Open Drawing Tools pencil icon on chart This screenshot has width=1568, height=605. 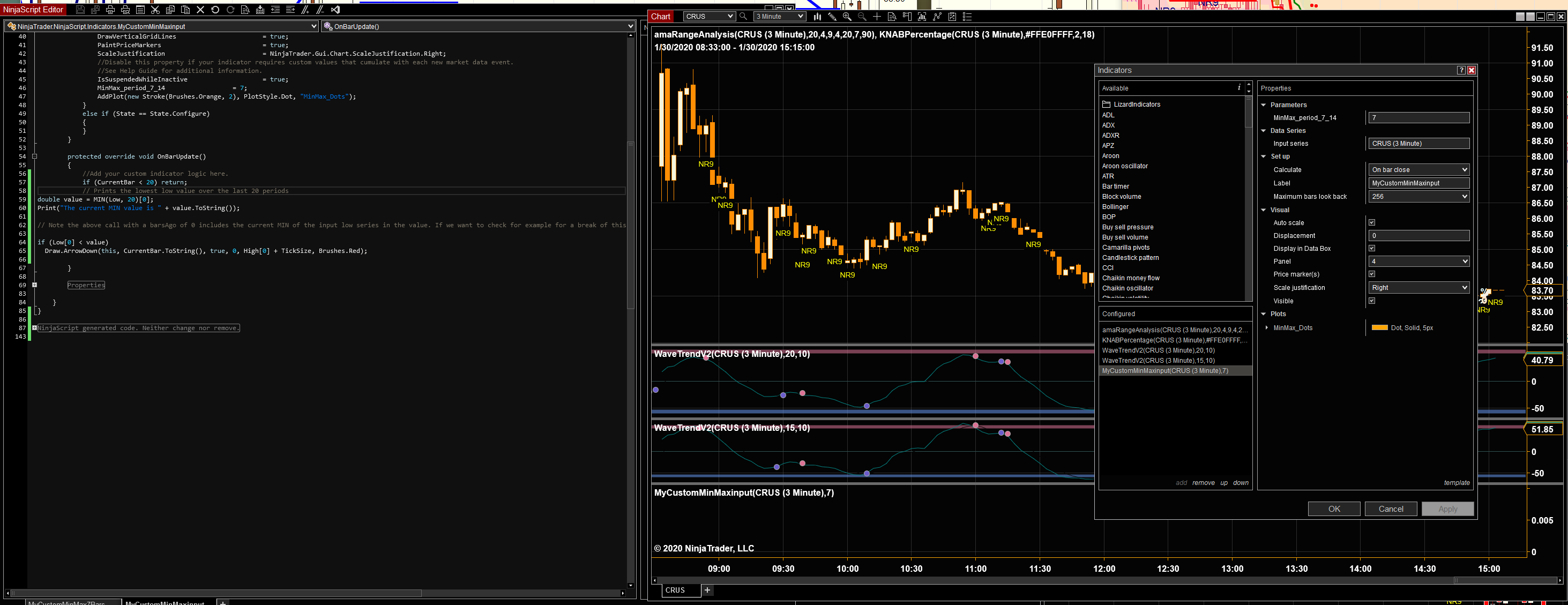coord(832,17)
